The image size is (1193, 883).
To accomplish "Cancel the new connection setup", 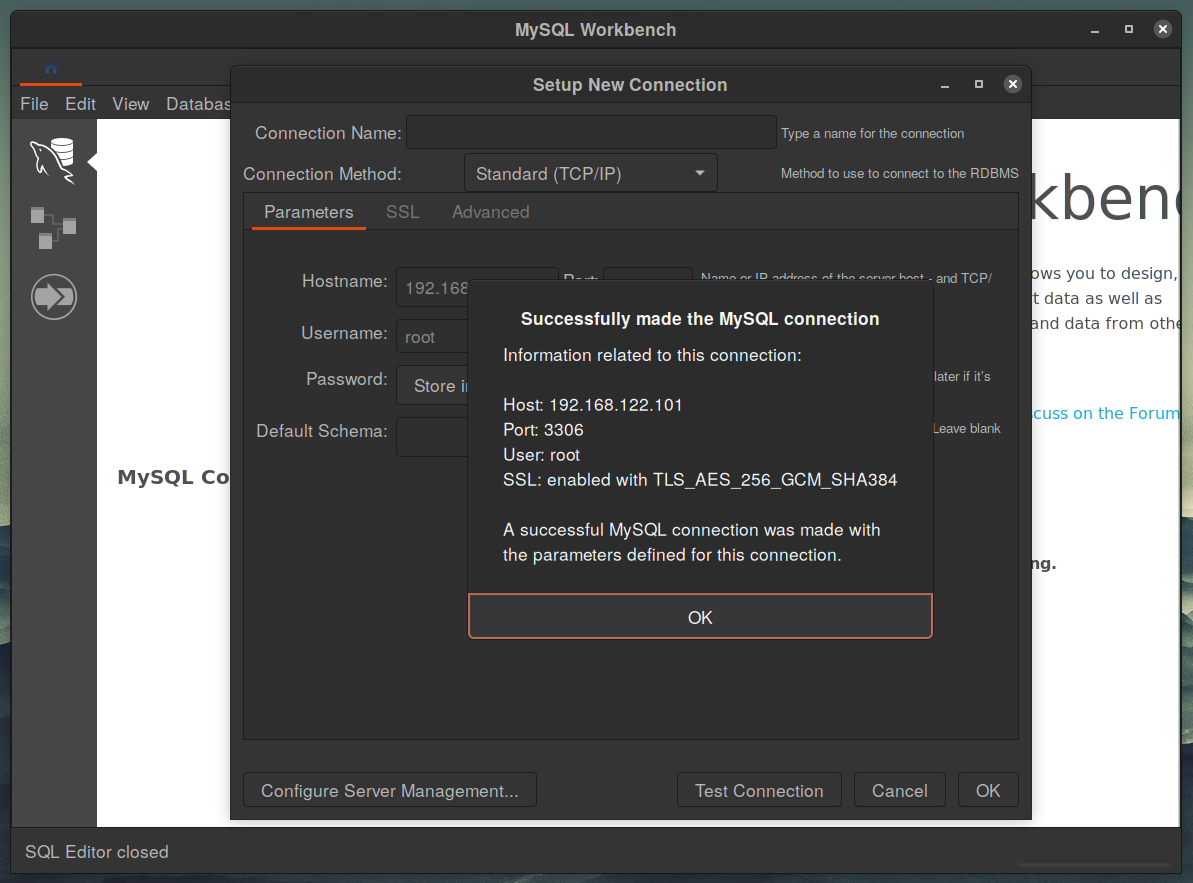I will (899, 789).
